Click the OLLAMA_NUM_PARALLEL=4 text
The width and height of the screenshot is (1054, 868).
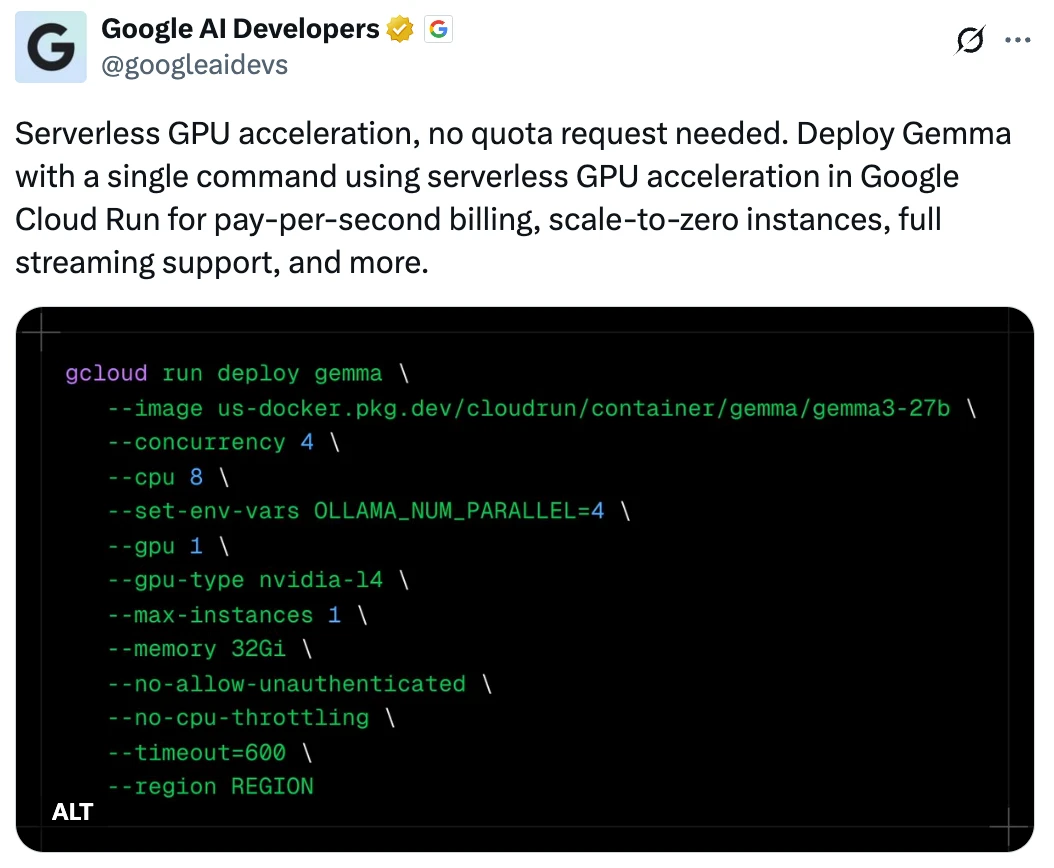coord(459,511)
